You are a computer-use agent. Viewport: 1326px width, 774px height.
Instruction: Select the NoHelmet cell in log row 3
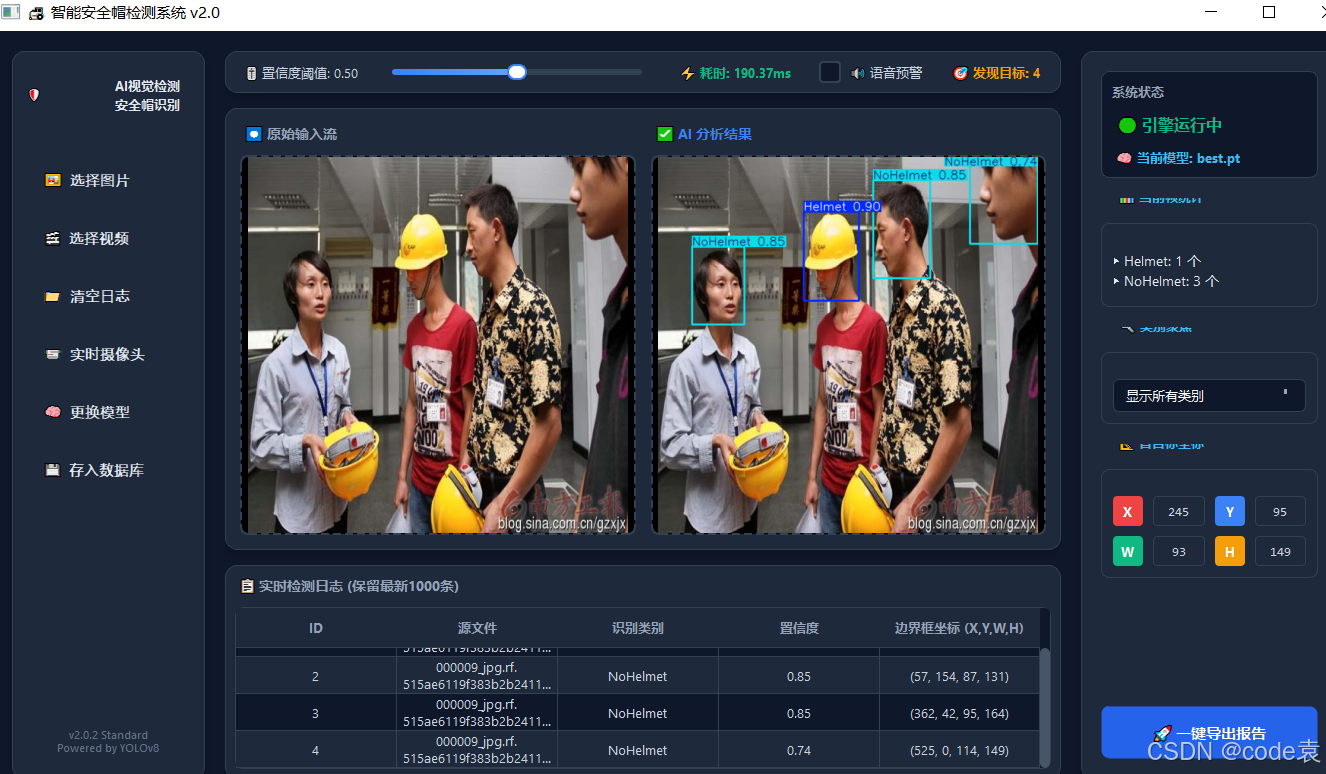pyautogui.click(x=638, y=713)
